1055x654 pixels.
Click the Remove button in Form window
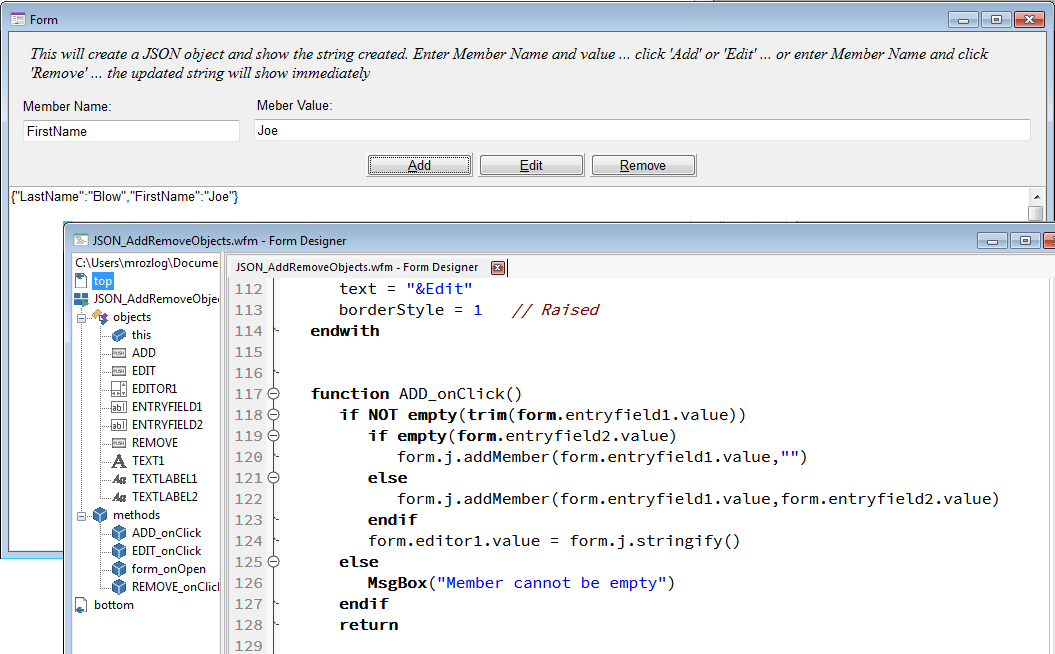coord(643,166)
